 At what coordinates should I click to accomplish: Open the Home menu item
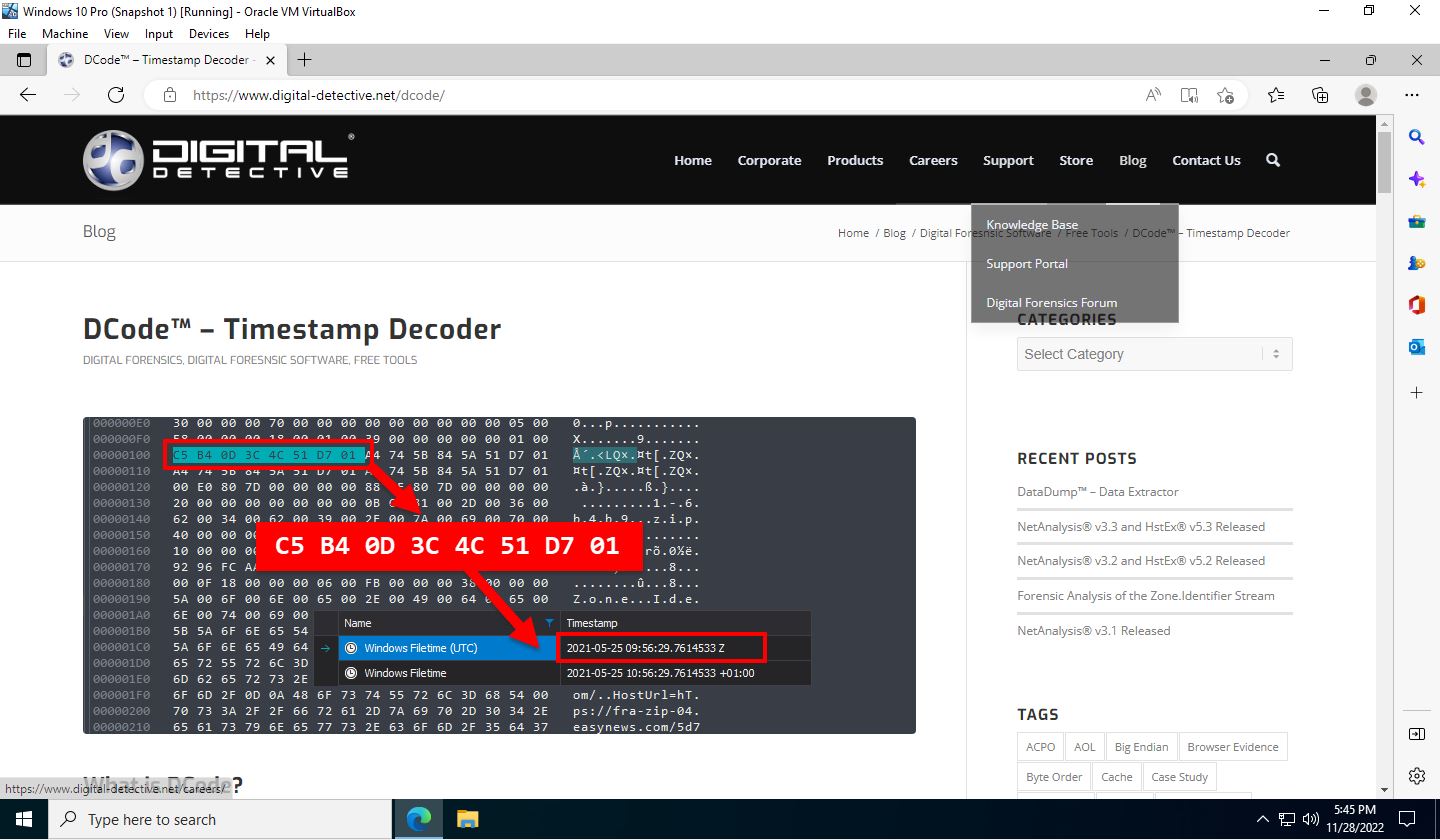pos(693,160)
